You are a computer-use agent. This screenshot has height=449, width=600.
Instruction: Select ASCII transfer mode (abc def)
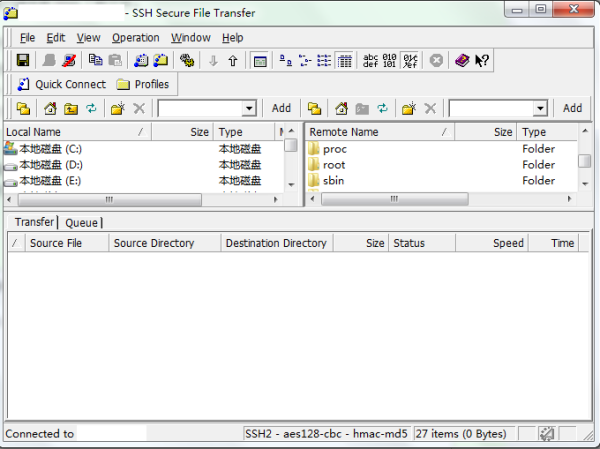click(370, 60)
